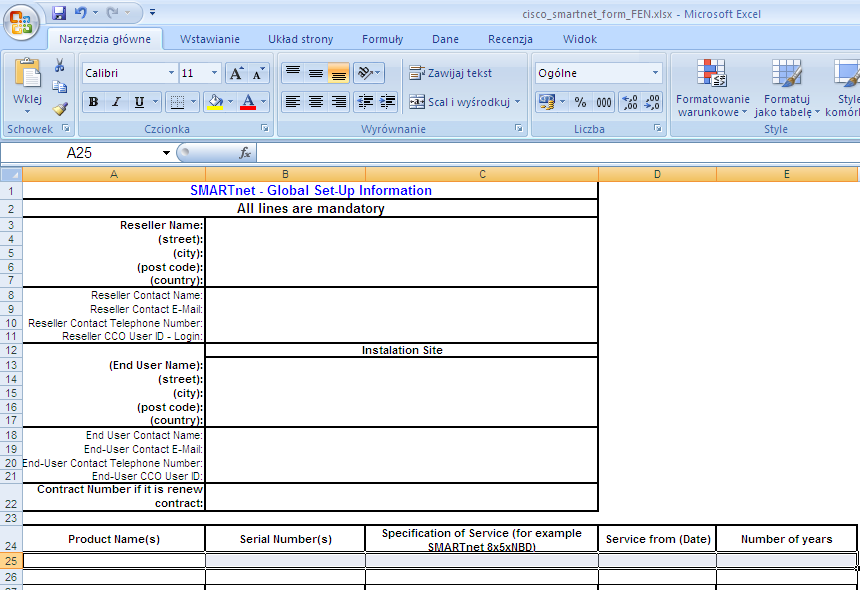Open the Ogólne number format dropdown
This screenshot has width=860, height=590.
pyautogui.click(x=655, y=73)
